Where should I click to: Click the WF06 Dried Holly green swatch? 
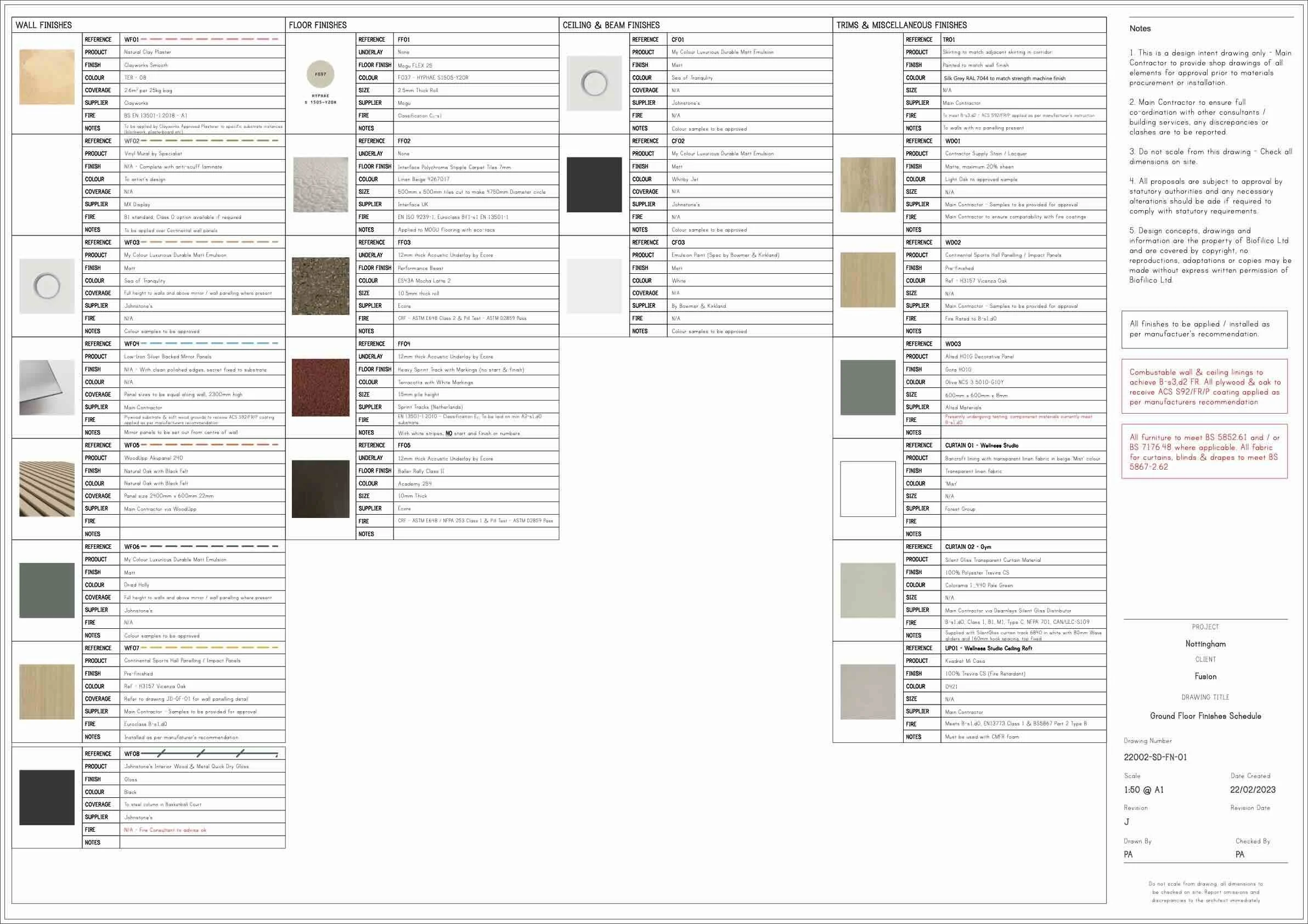tap(47, 590)
